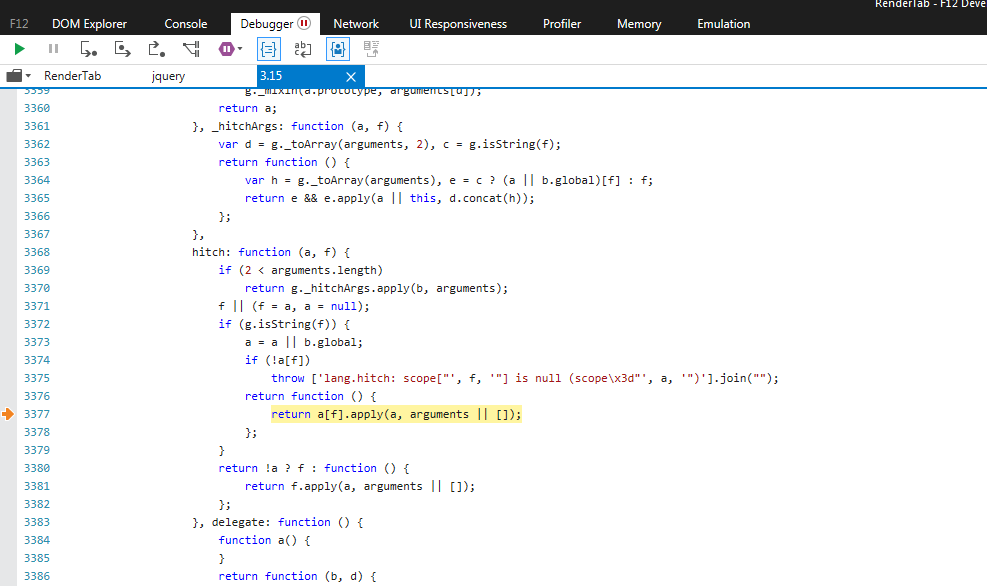Click 'if (g.isString(f)) {' line
The image size is (987, 586).
284,324
